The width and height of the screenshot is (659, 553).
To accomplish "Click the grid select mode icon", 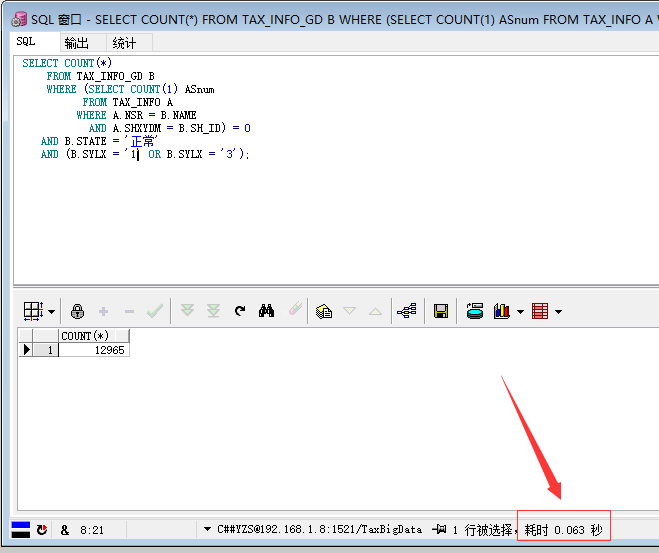I will pyautogui.click(x=33, y=311).
